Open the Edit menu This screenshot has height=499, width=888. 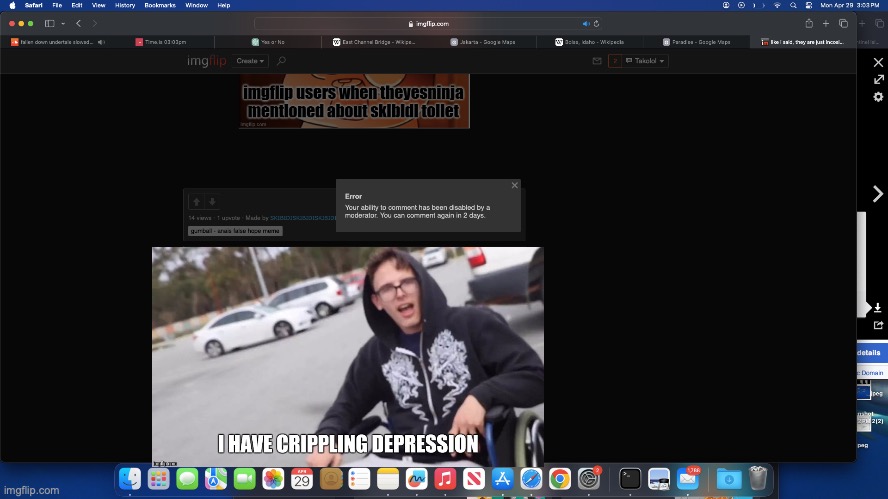tap(77, 5)
